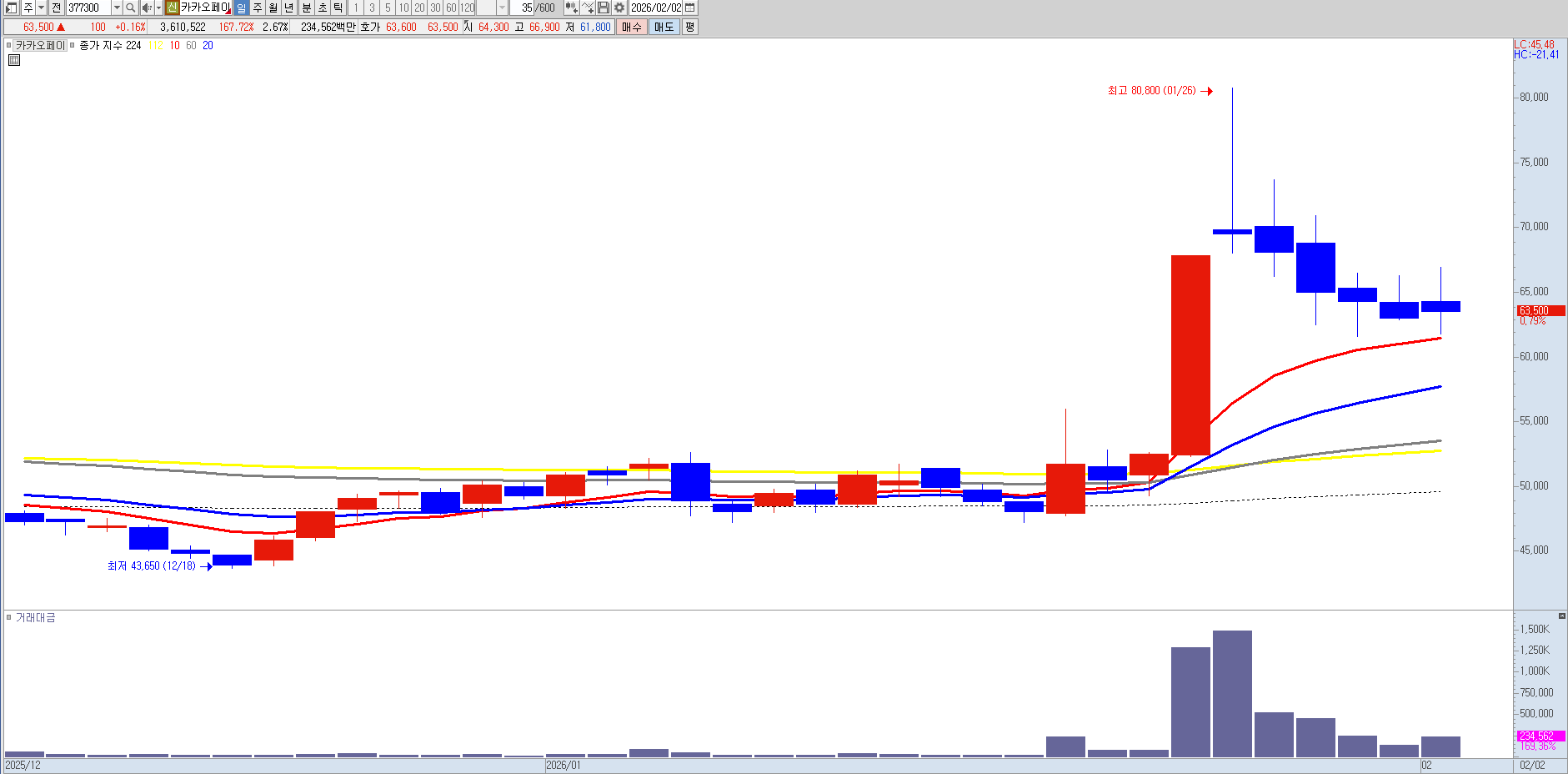This screenshot has height=774, width=1568.
Task: Toggle the 종가 지수 moving average legend box
Action: 73,46
